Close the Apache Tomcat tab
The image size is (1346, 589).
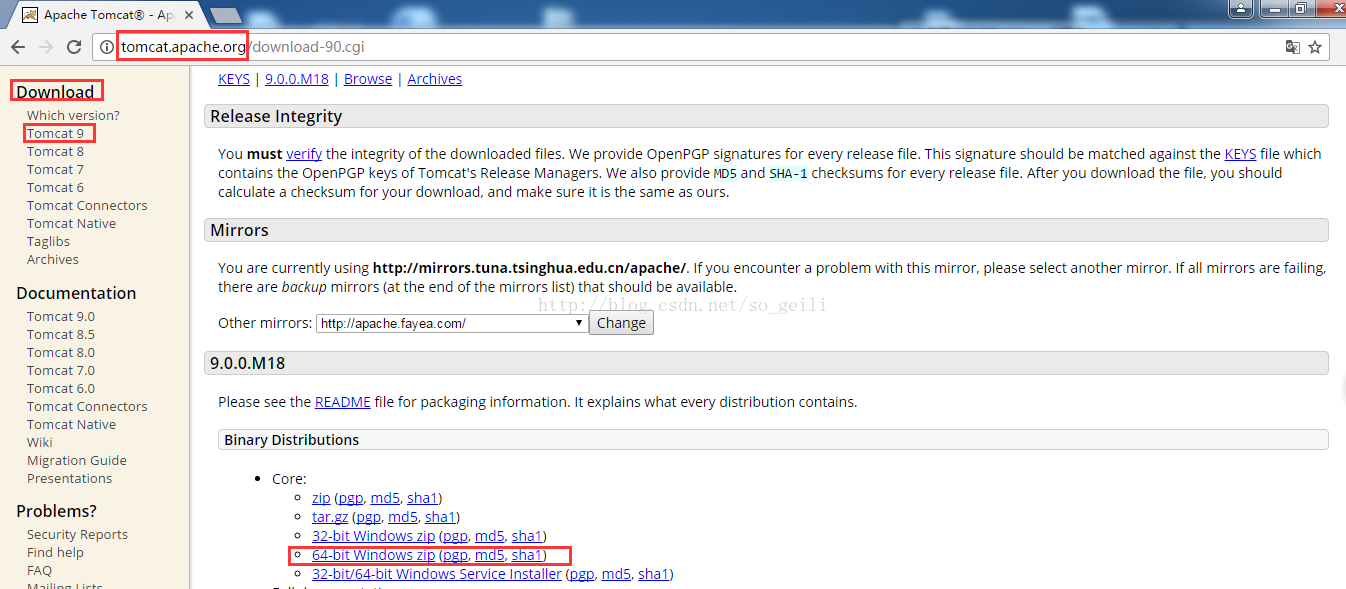[x=189, y=15]
